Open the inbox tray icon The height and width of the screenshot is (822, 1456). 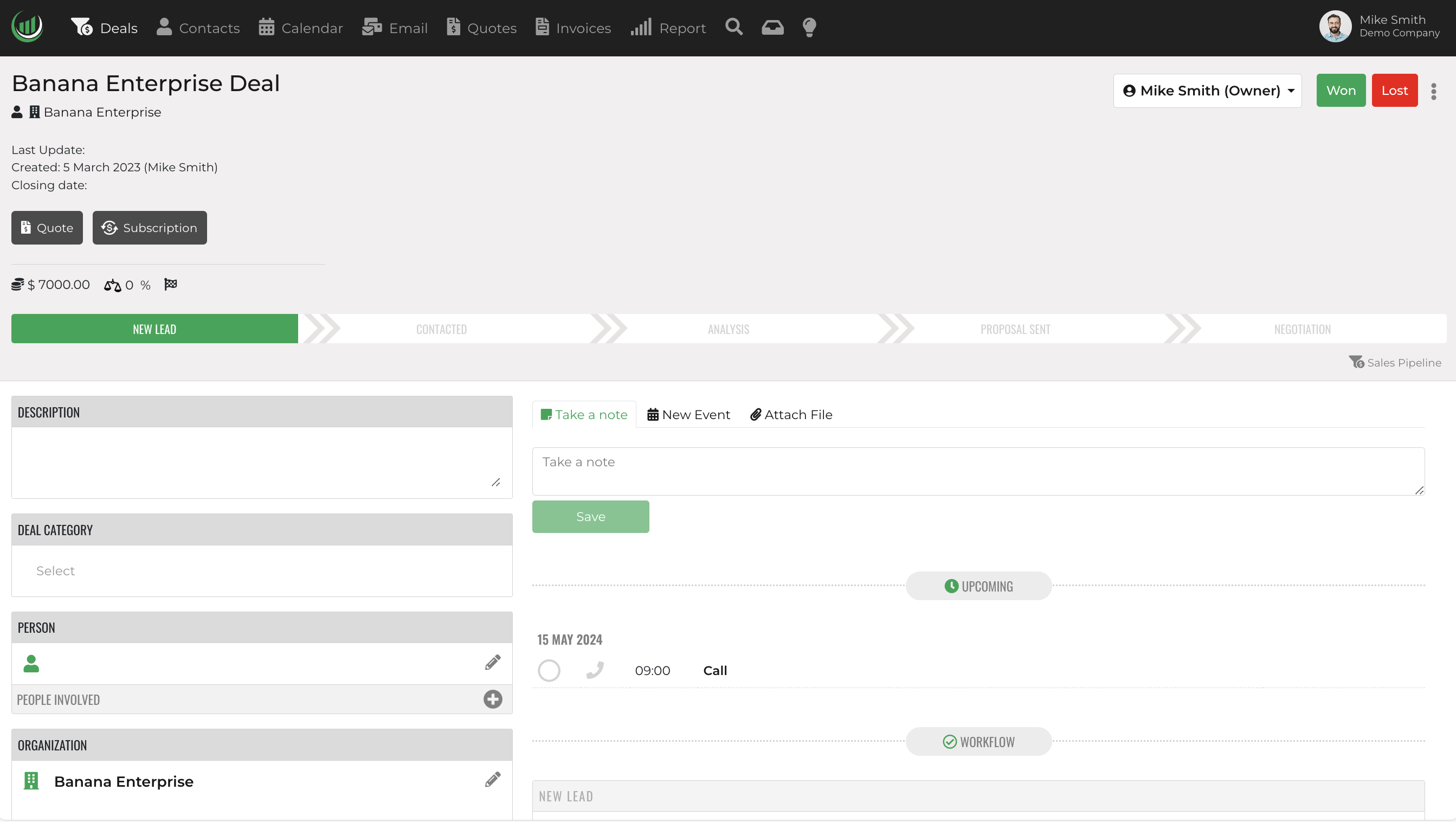pyautogui.click(x=772, y=27)
